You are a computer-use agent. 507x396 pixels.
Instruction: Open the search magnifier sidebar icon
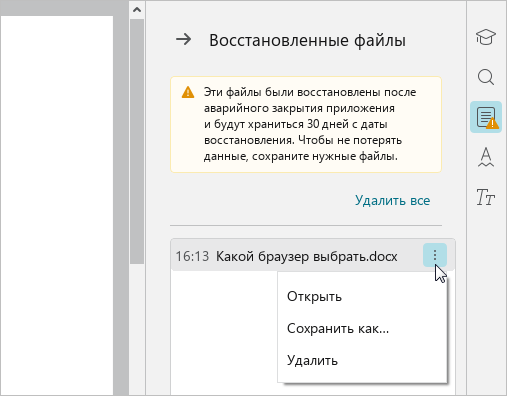click(x=486, y=77)
